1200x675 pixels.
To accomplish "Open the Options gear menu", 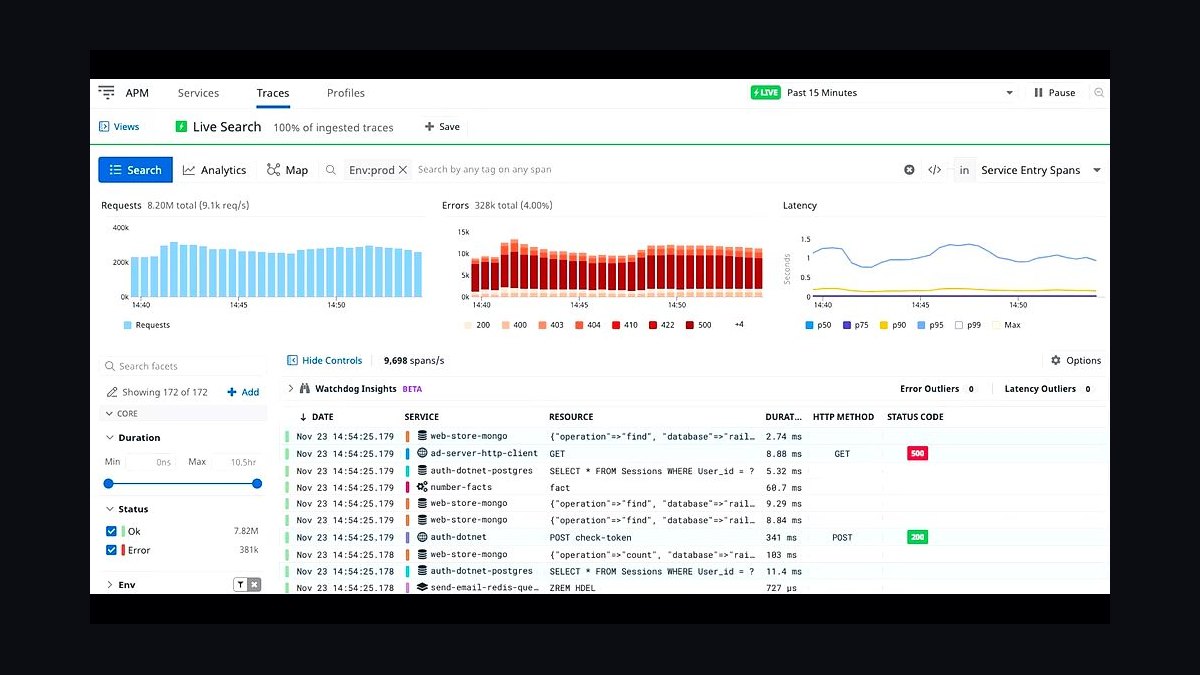I will pos(1076,361).
